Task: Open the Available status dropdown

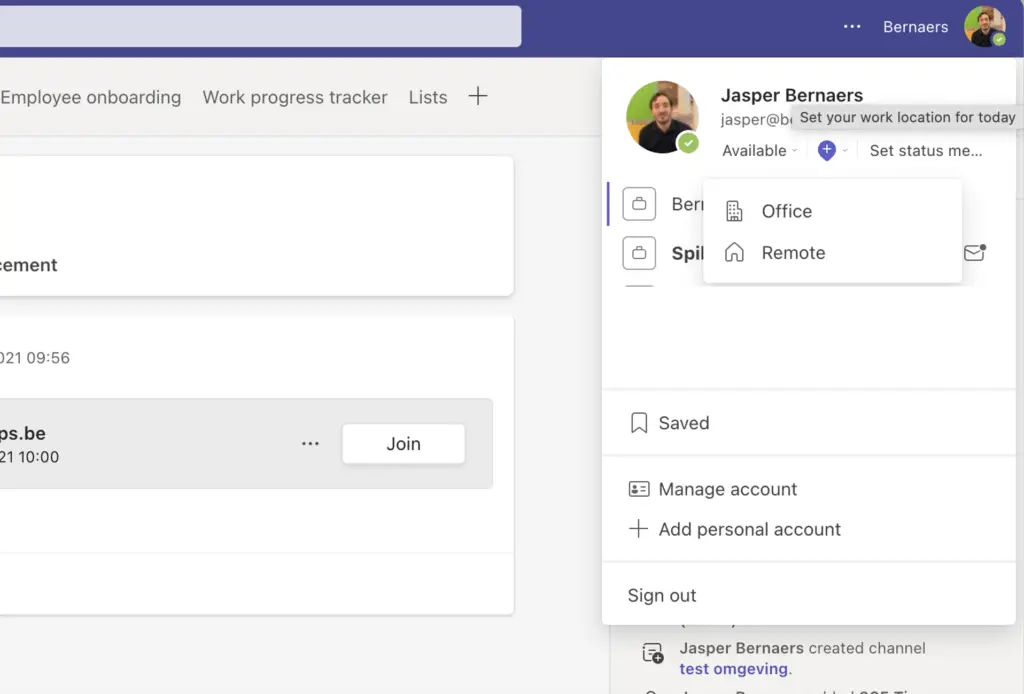Action: (x=760, y=151)
